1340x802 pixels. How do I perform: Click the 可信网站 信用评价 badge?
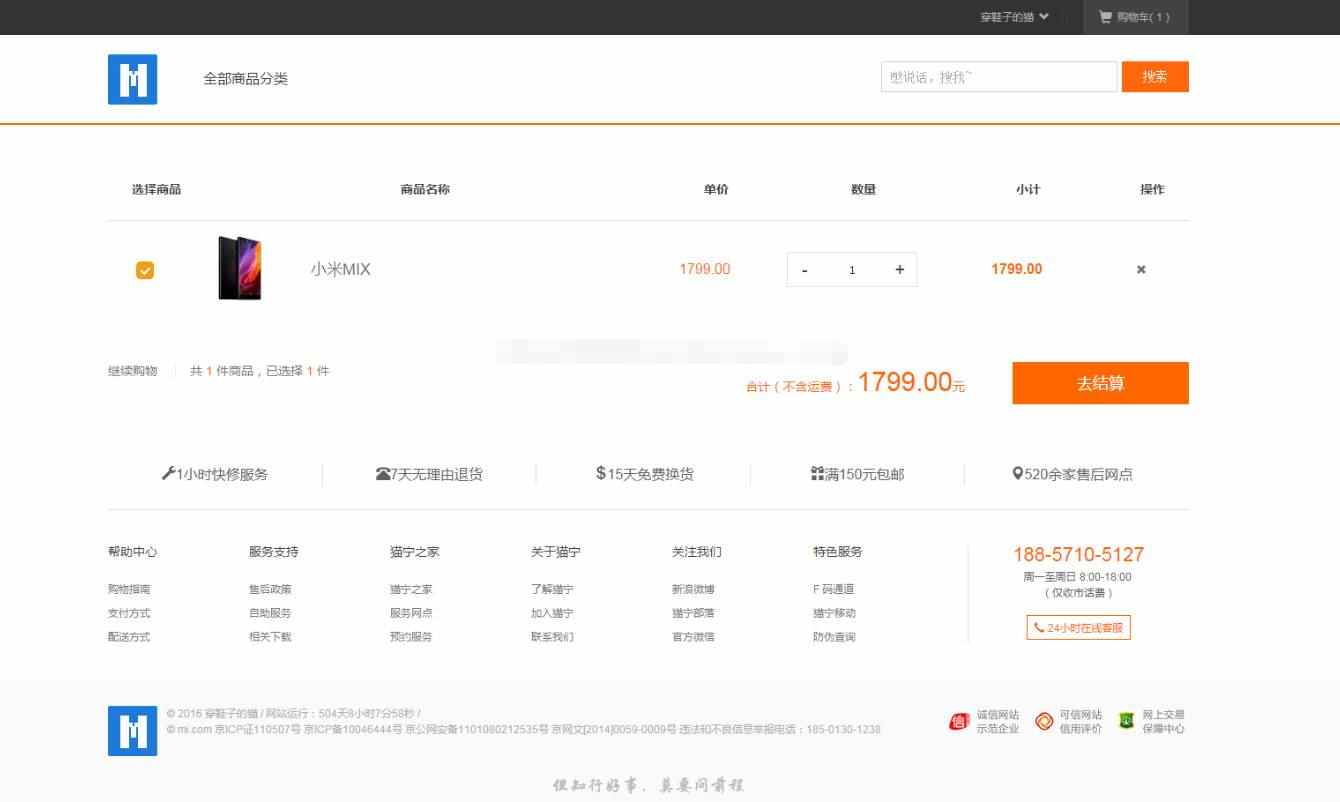(x=1068, y=721)
